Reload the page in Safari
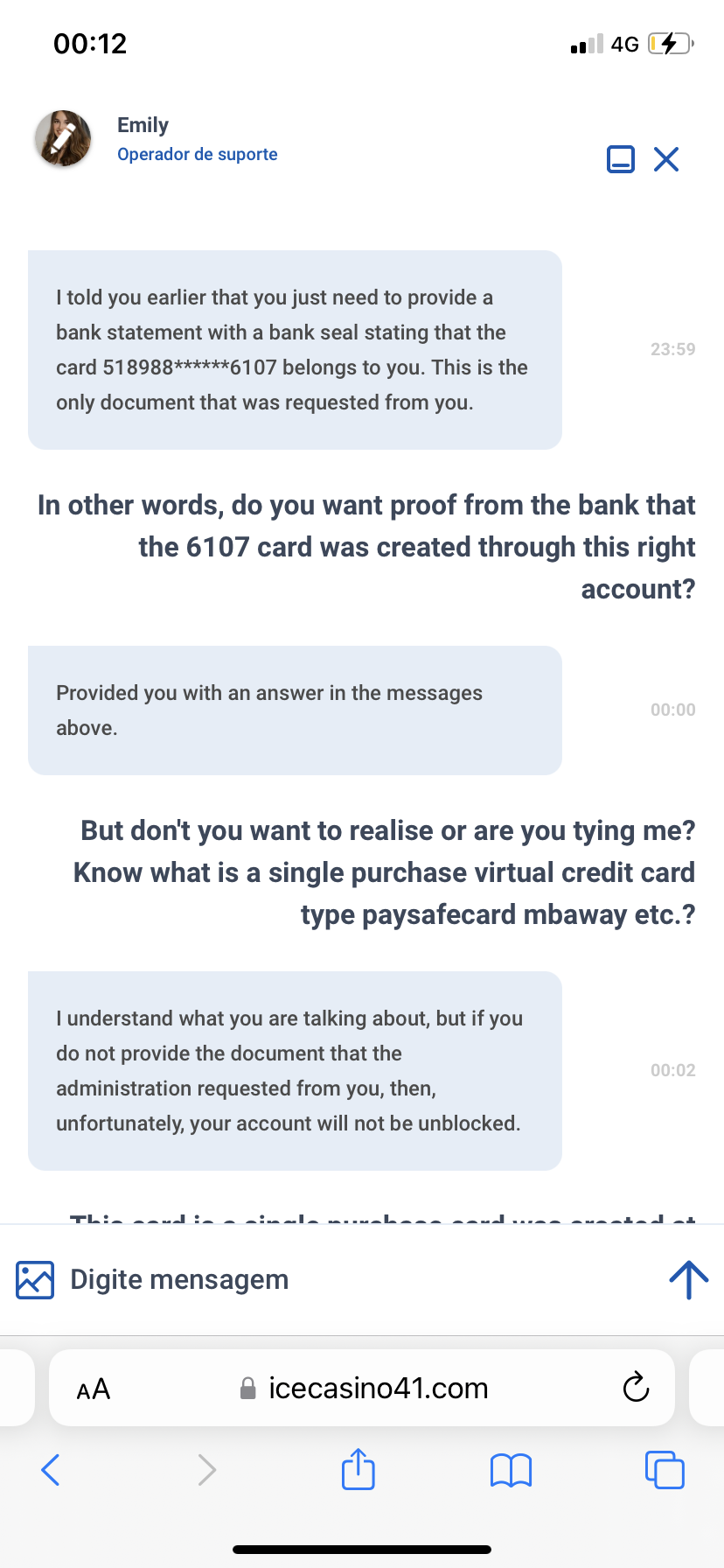This screenshot has width=724, height=1568. coord(636,1388)
